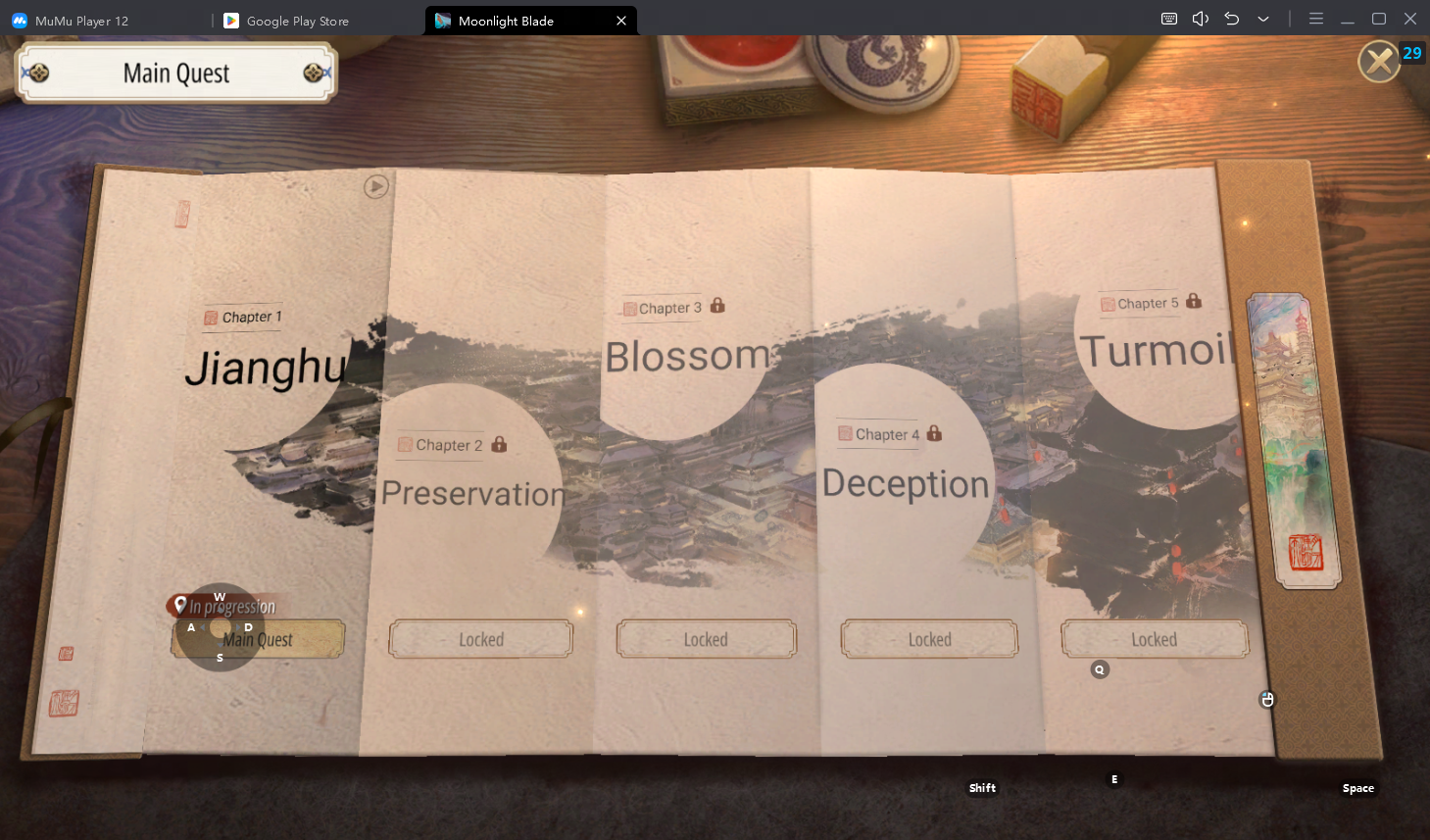Click the Chapter 4 label
The height and width of the screenshot is (840, 1430).
click(887, 434)
